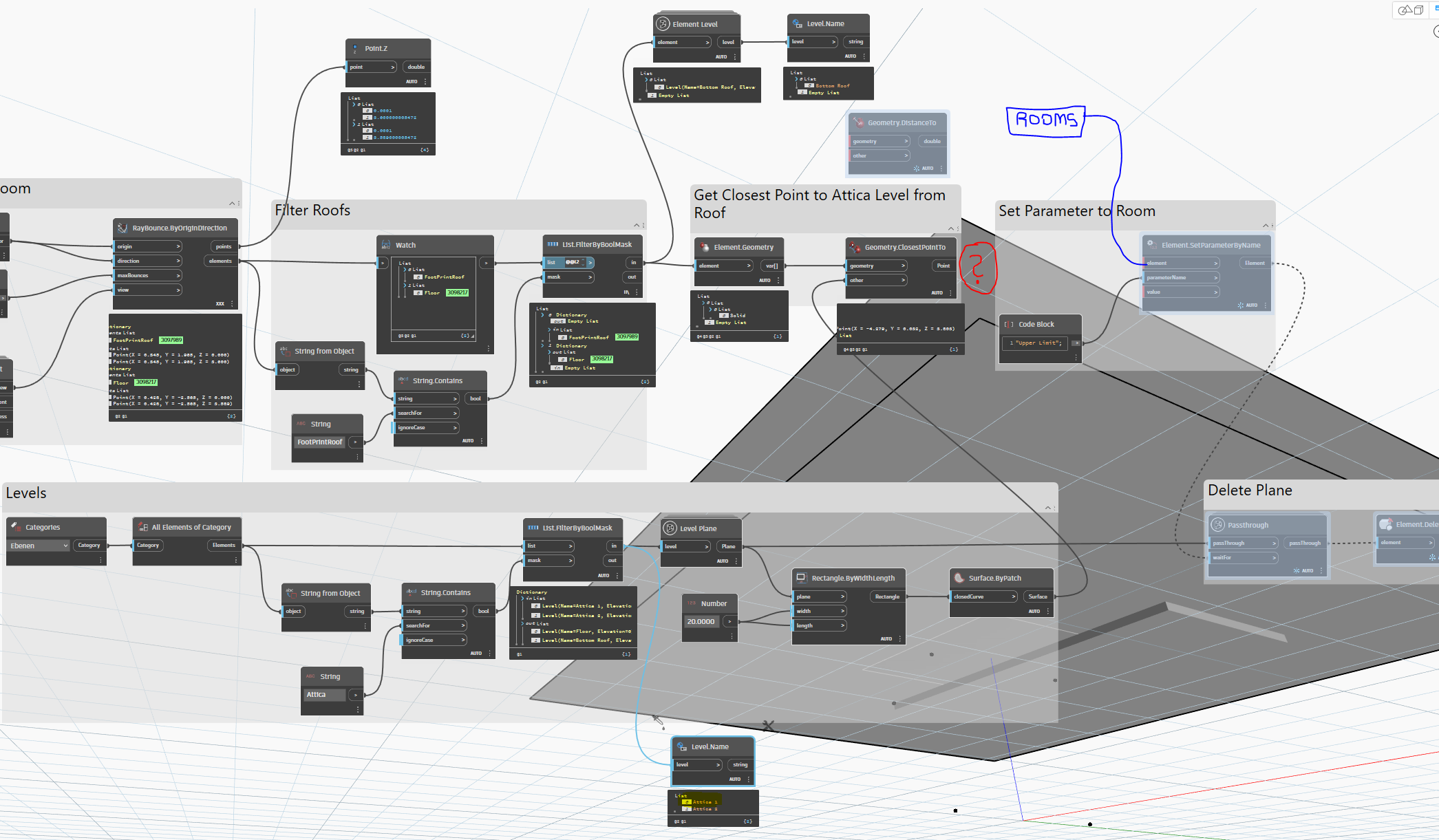Toggle AUTO lacing on RayBounce.ByOriginDirection

pos(222,303)
